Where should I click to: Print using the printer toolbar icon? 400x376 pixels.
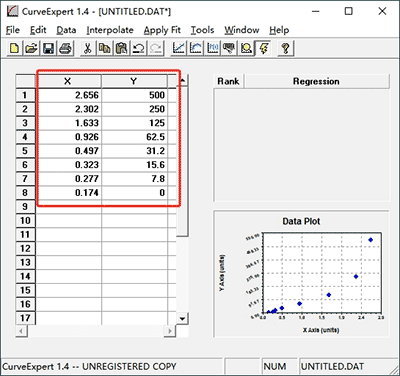click(66, 49)
